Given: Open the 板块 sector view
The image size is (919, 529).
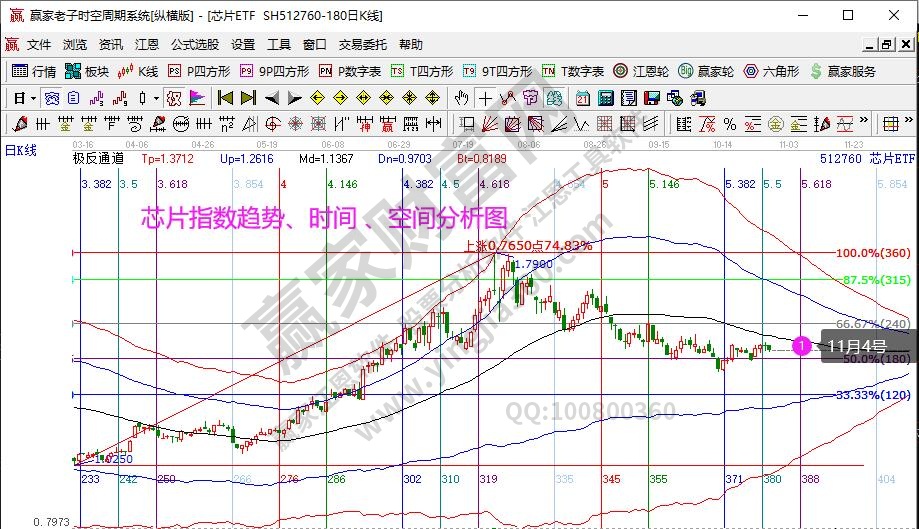Looking at the screenshot, I should pos(87,71).
